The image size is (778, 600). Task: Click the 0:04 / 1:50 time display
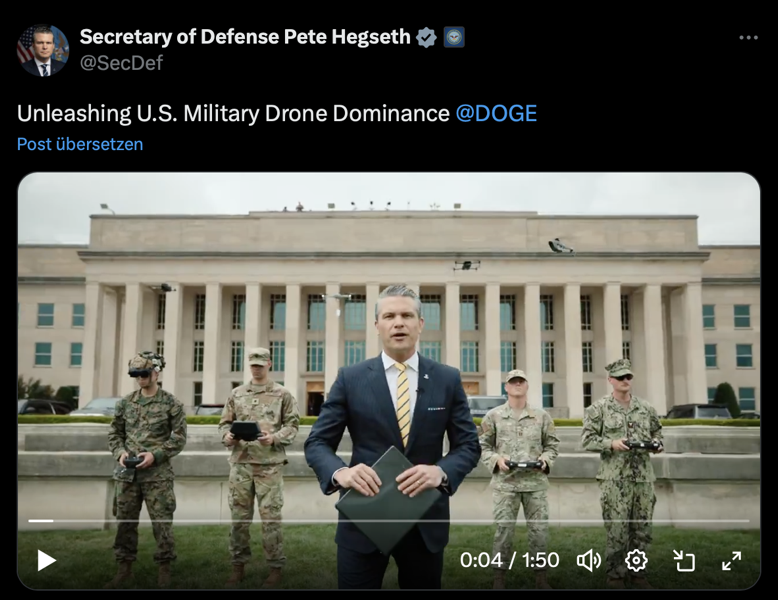510,560
